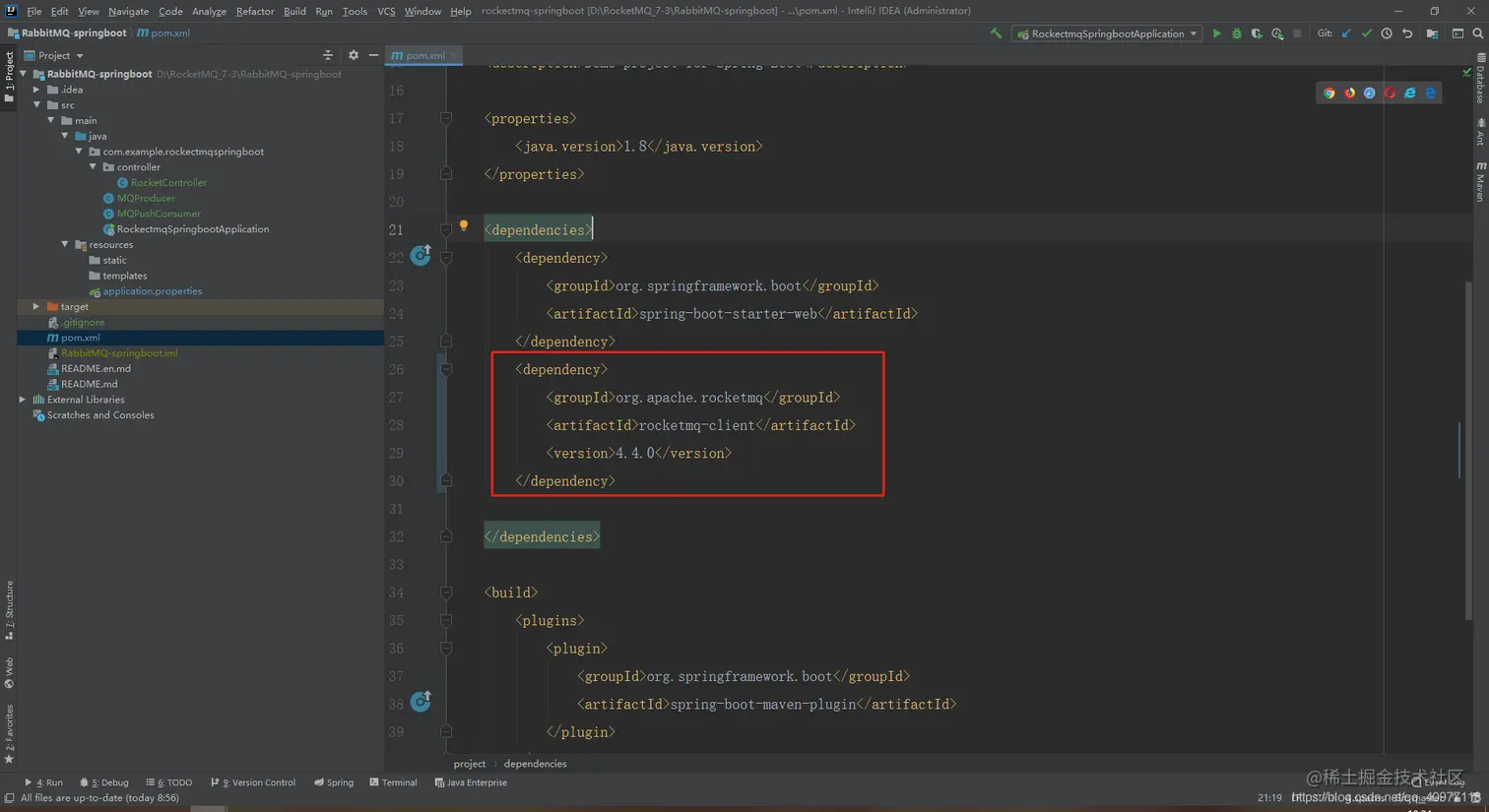Expand the .idea folder

[x=37, y=90]
